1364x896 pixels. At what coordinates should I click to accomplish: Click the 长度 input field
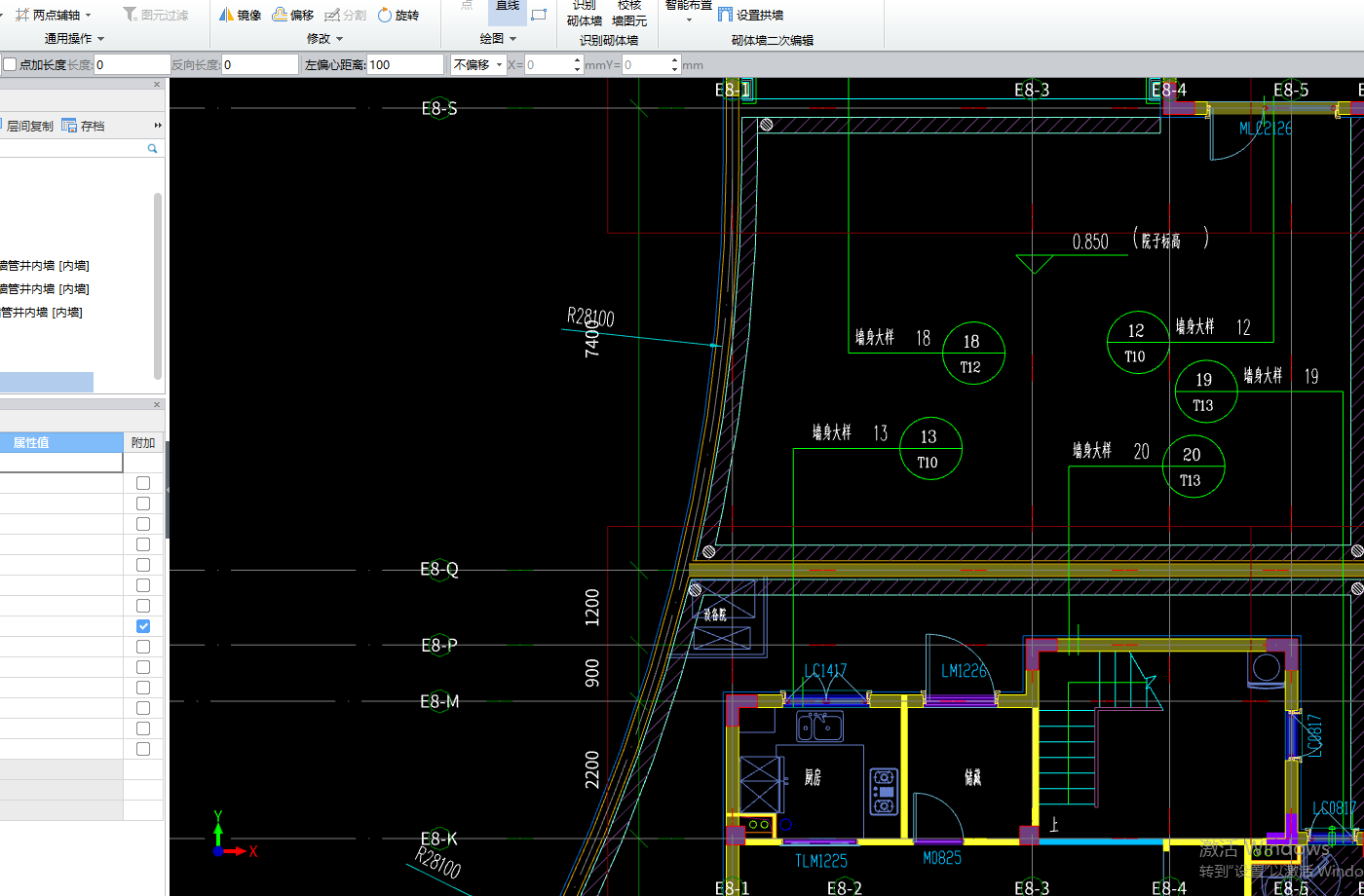[132, 64]
